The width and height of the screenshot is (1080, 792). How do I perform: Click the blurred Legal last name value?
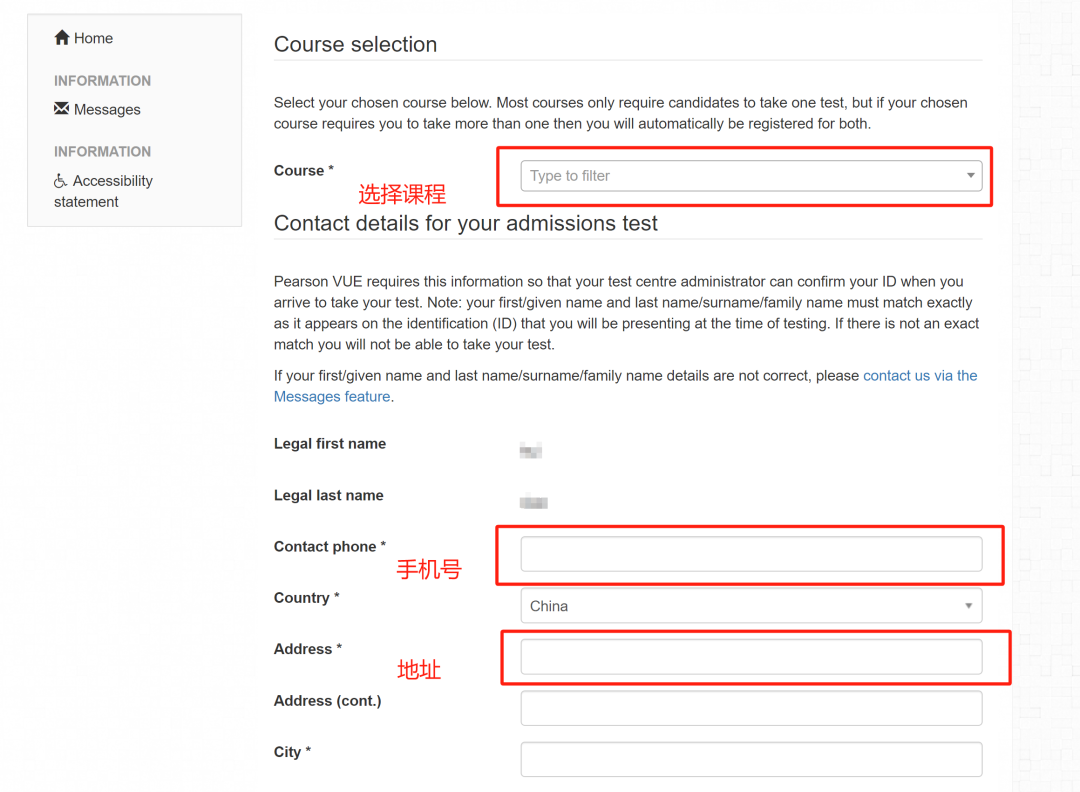coord(534,502)
